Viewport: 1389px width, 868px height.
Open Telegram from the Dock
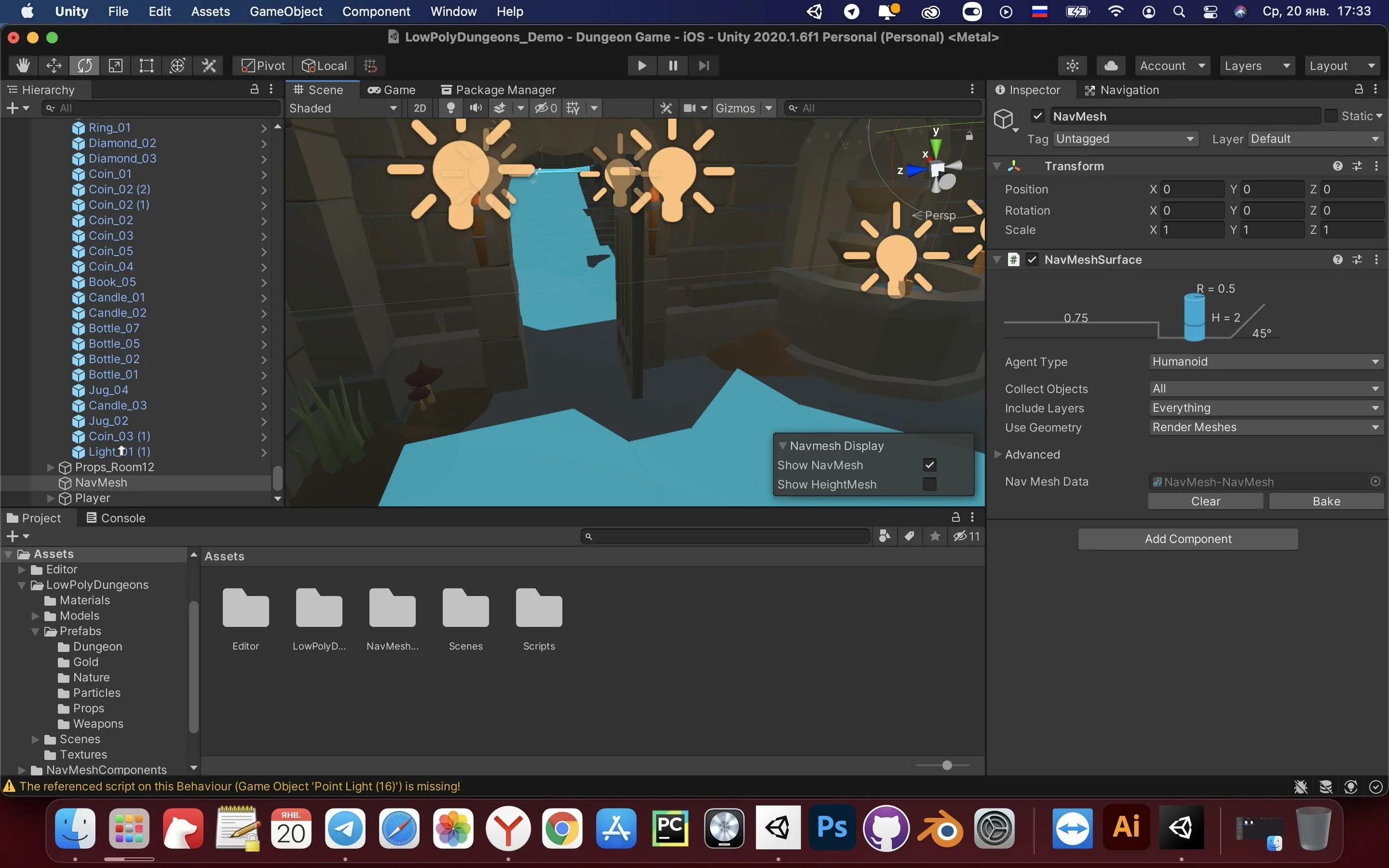click(345, 828)
